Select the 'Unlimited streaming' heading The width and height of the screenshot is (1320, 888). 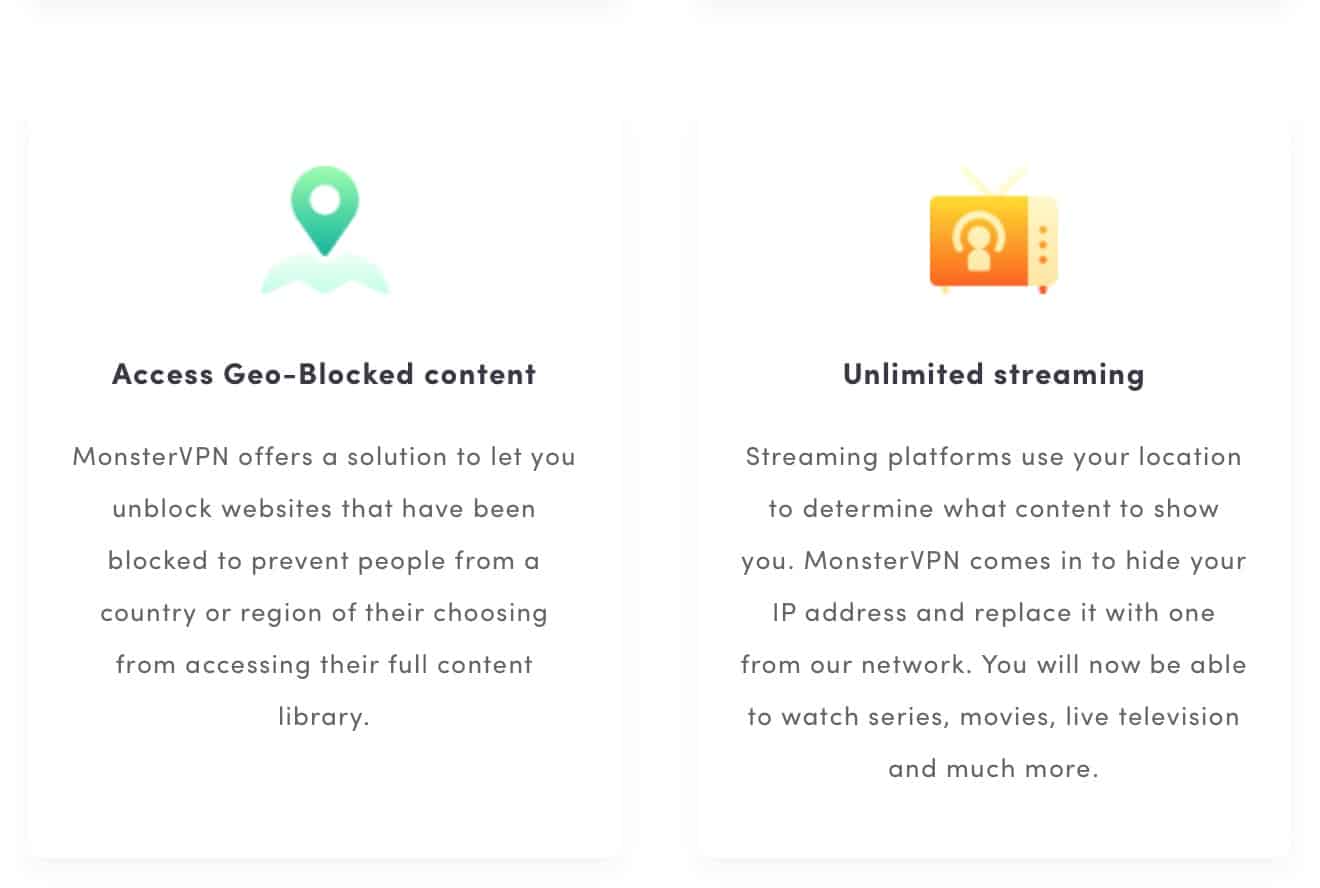click(994, 374)
